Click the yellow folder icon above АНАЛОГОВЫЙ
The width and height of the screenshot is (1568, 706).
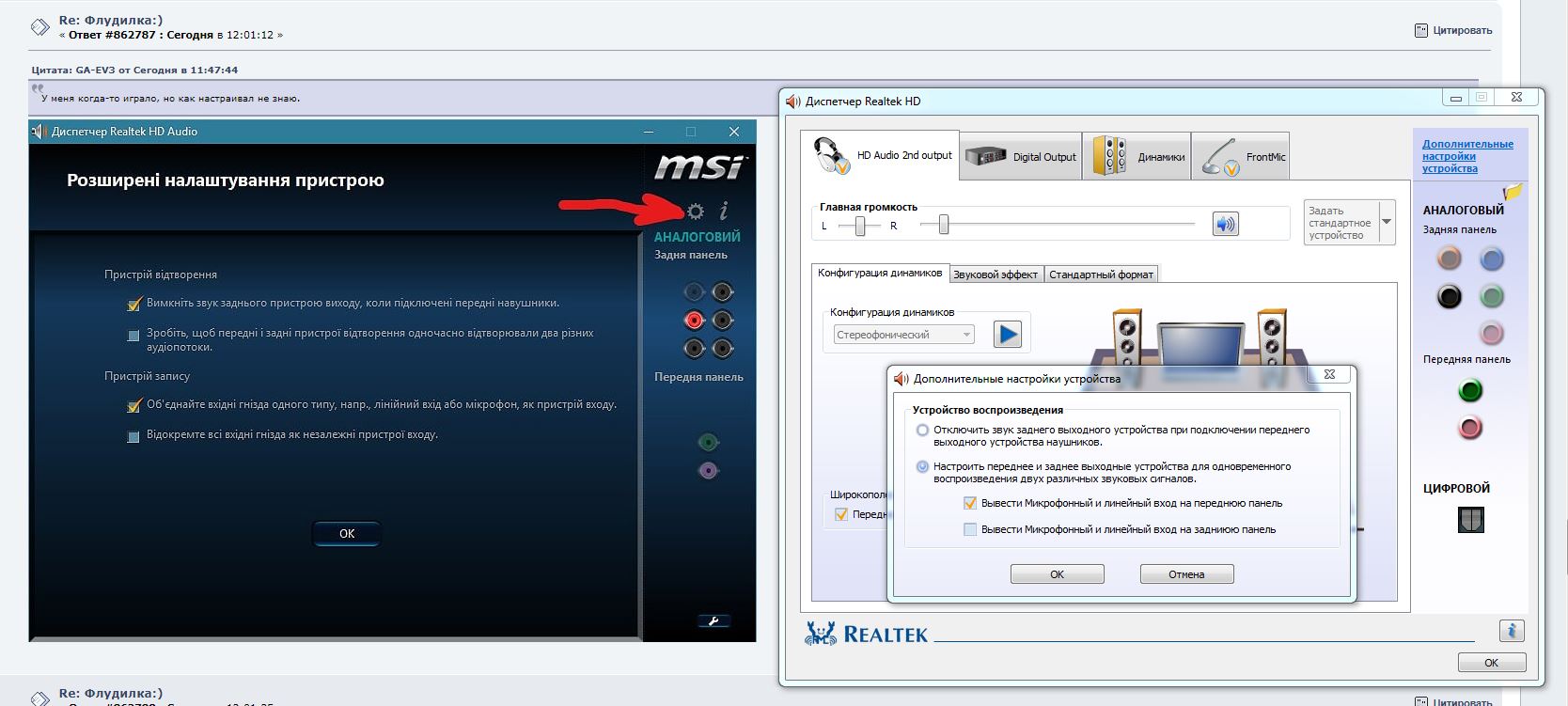(x=1513, y=192)
